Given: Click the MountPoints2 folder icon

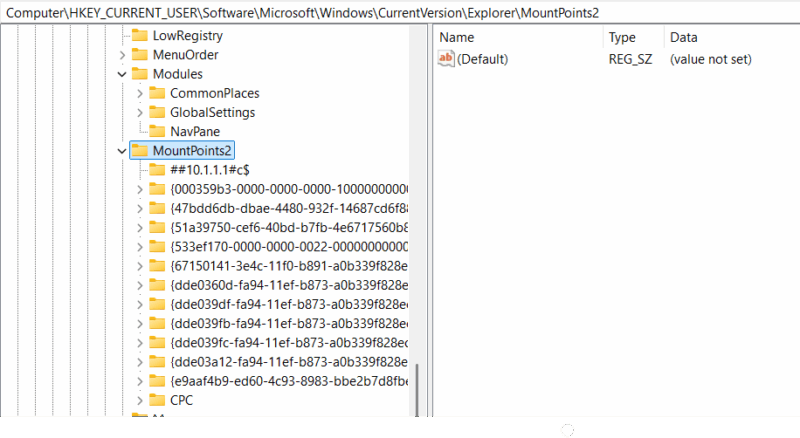Looking at the screenshot, I should click(x=139, y=150).
